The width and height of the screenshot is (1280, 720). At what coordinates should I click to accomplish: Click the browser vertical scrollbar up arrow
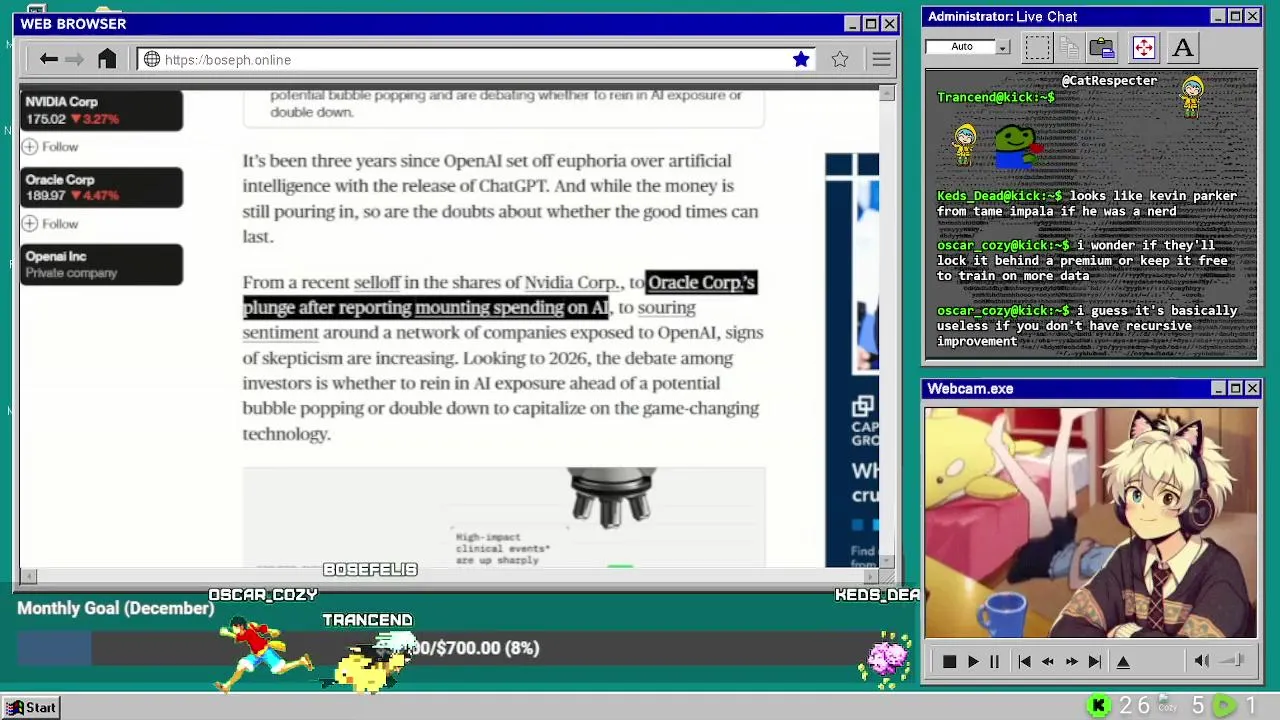tap(887, 93)
